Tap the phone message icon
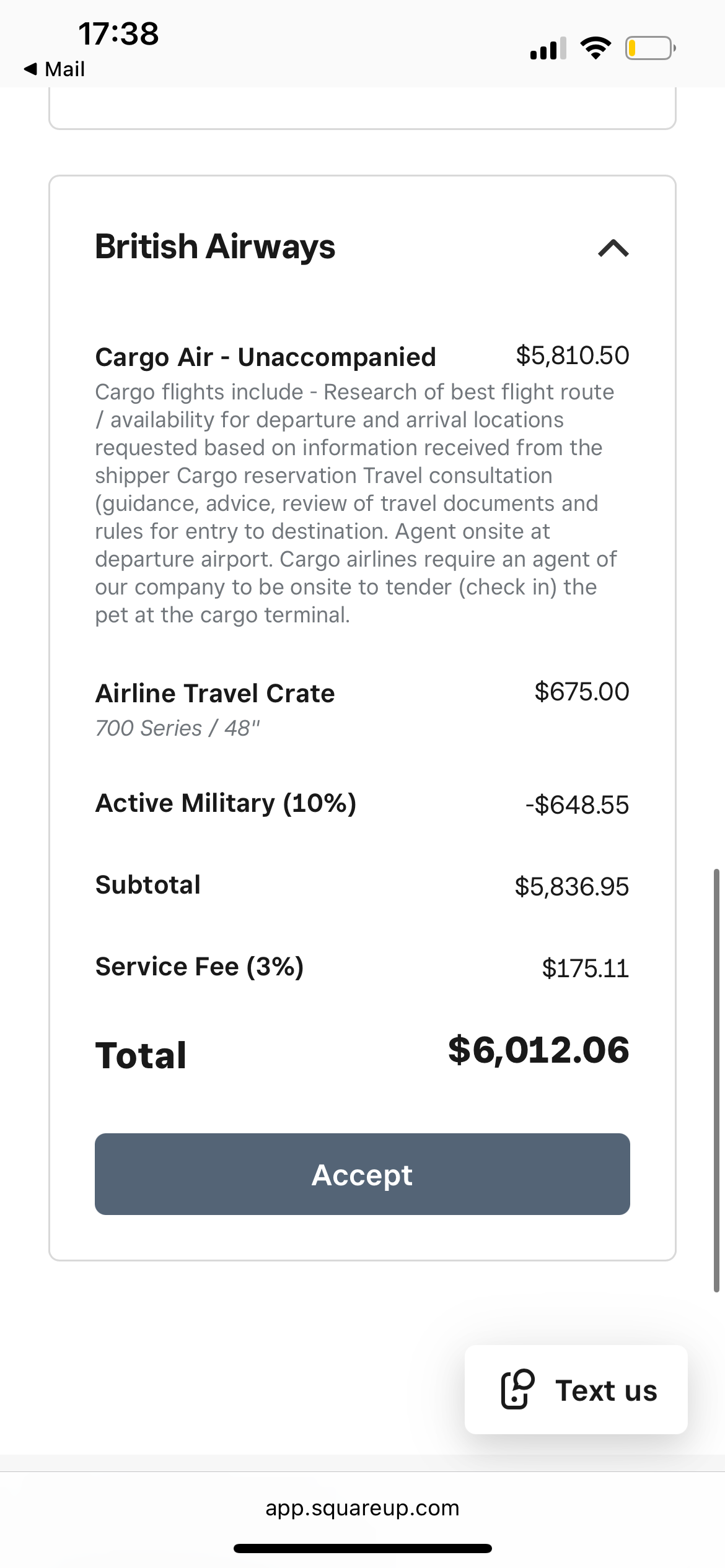The height and width of the screenshot is (1568, 725). (x=517, y=1389)
